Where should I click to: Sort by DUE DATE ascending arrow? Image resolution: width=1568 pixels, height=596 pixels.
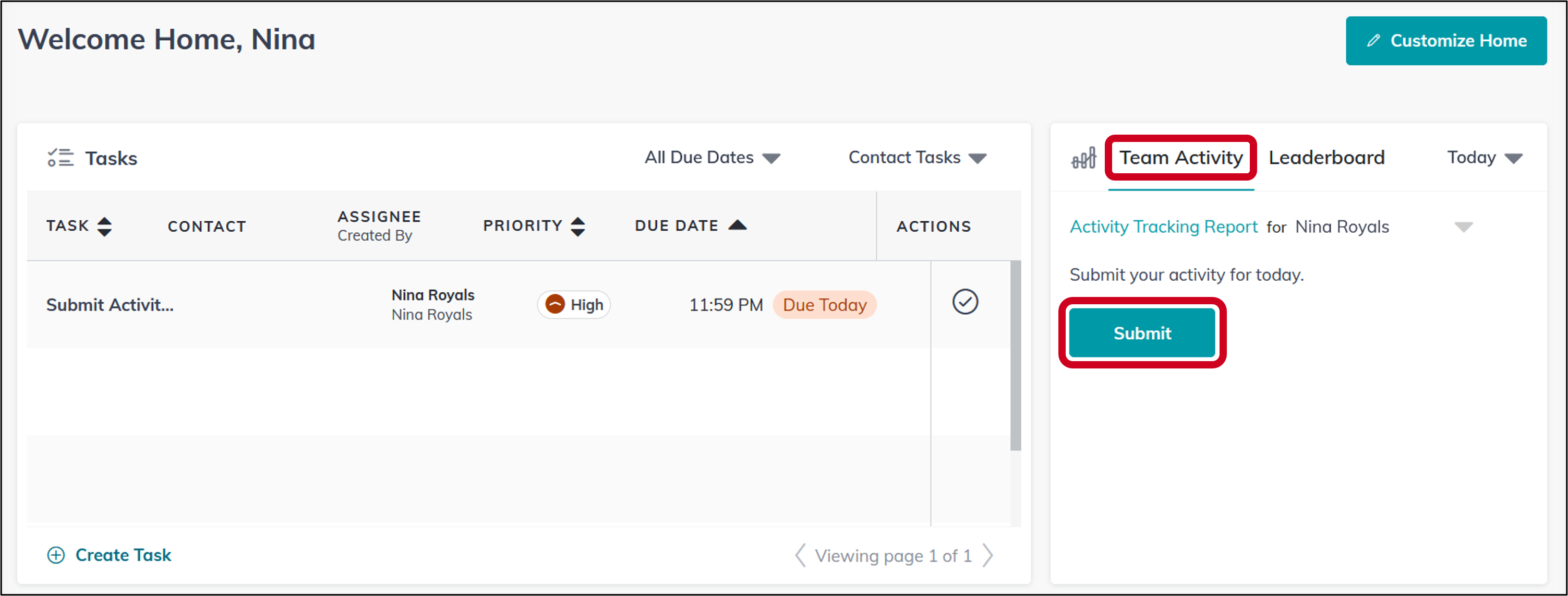(x=738, y=225)
